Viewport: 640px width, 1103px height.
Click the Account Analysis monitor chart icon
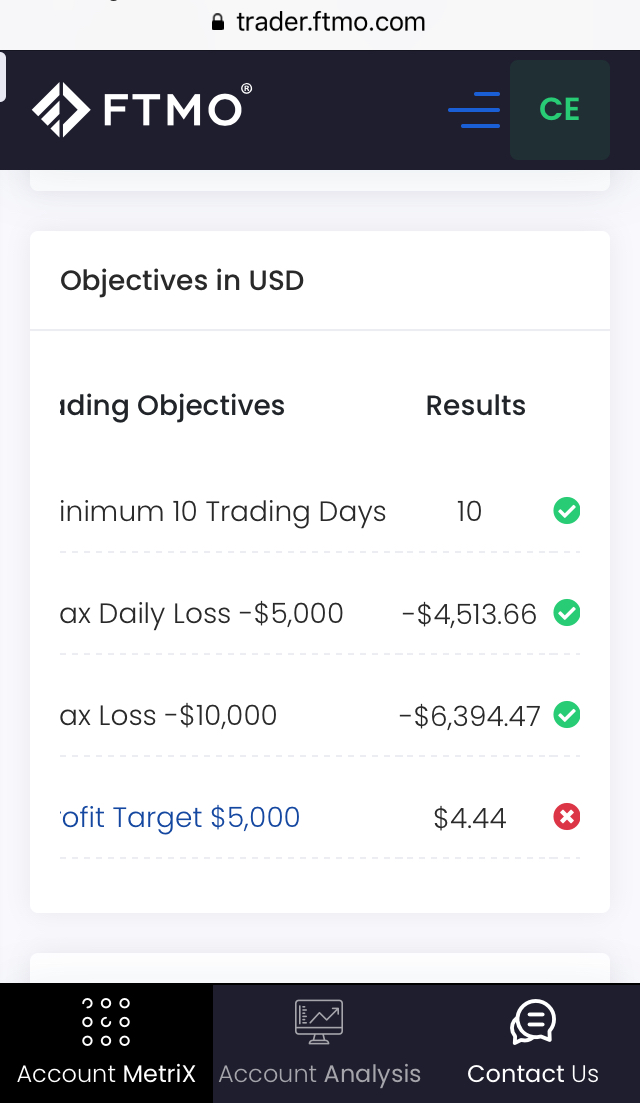coord(319,1021)
